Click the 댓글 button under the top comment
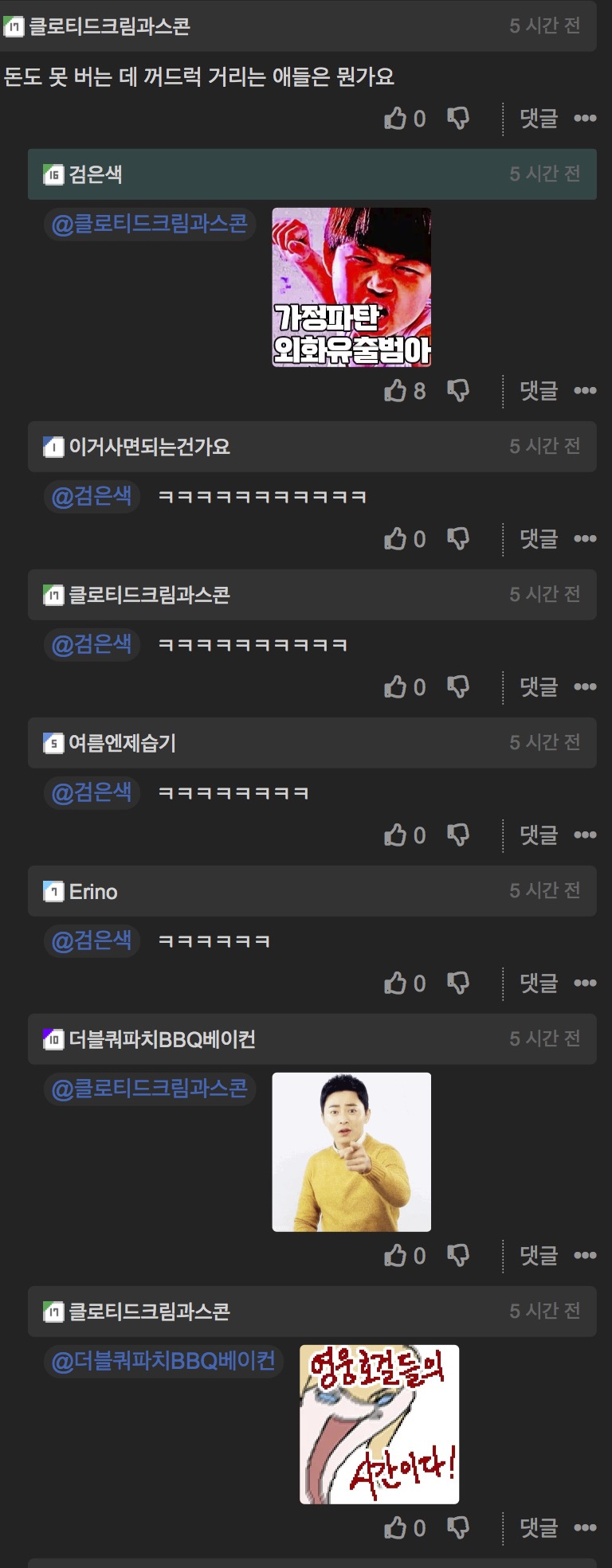Image resolution: width=612 pixels, height=1568 pixels. pyautogui.click(x=539, y=118)
